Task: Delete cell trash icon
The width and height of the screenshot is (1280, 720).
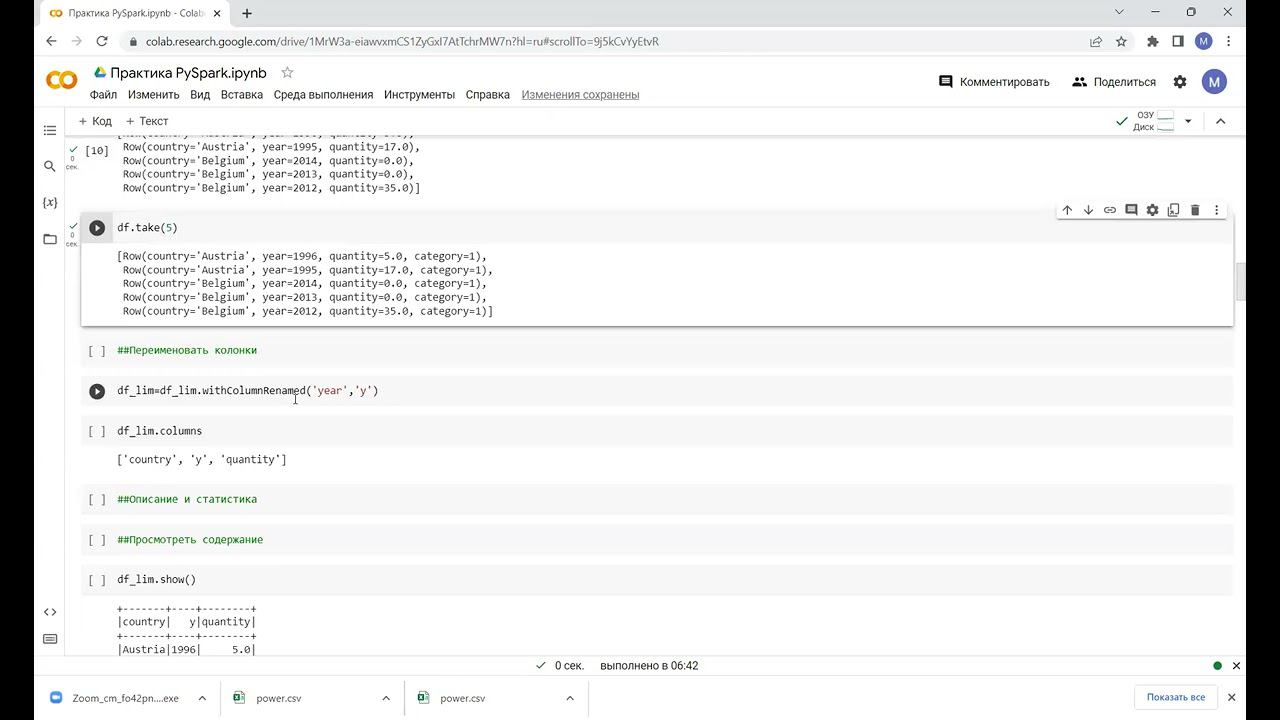Action: pyautogui.click(x=1195, y=210)
